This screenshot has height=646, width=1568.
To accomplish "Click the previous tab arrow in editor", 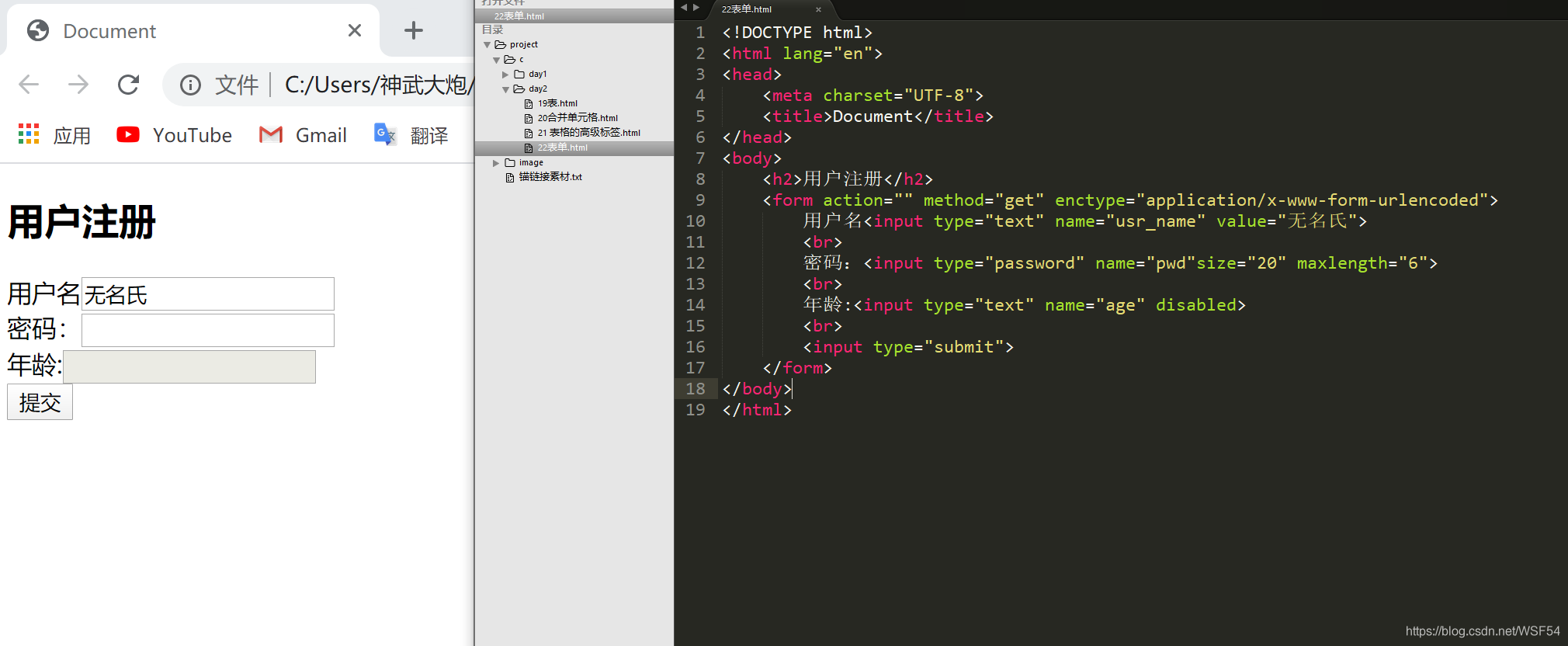I will point(684,7).
